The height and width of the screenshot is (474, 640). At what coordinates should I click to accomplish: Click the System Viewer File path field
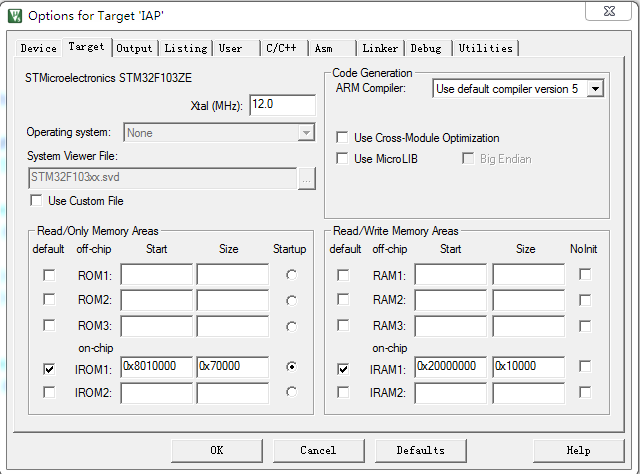[x=163, y=178]
